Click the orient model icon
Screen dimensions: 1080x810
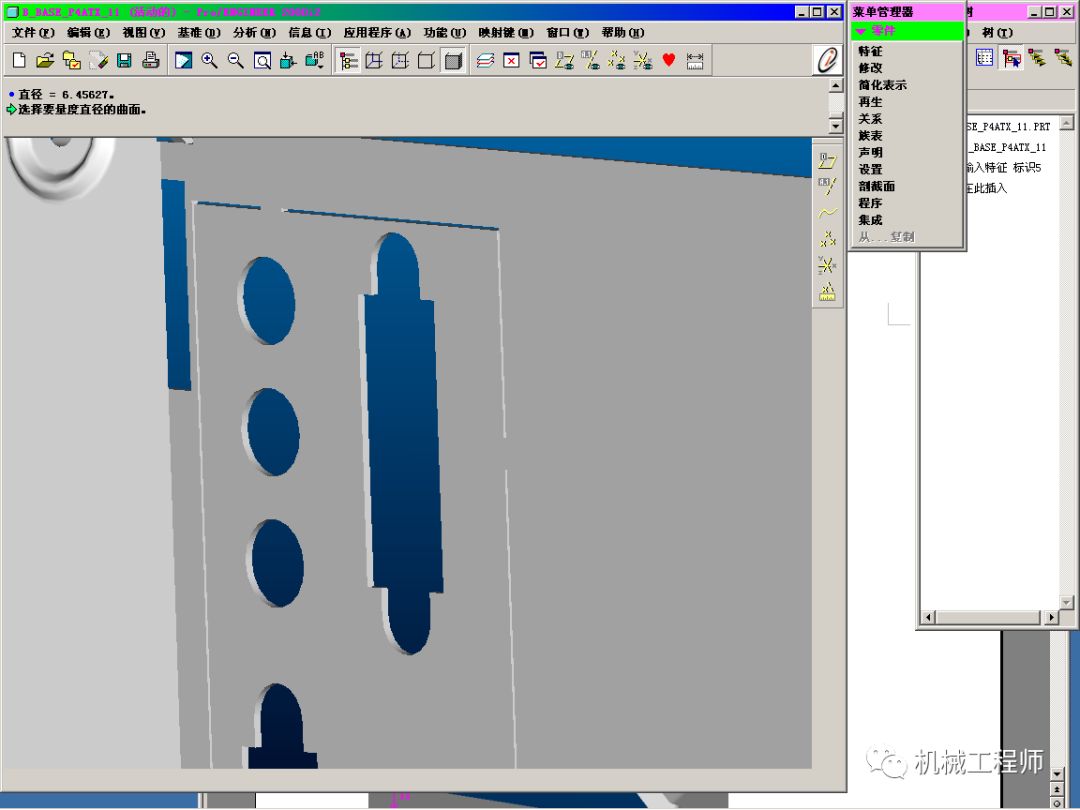(288, 61)
